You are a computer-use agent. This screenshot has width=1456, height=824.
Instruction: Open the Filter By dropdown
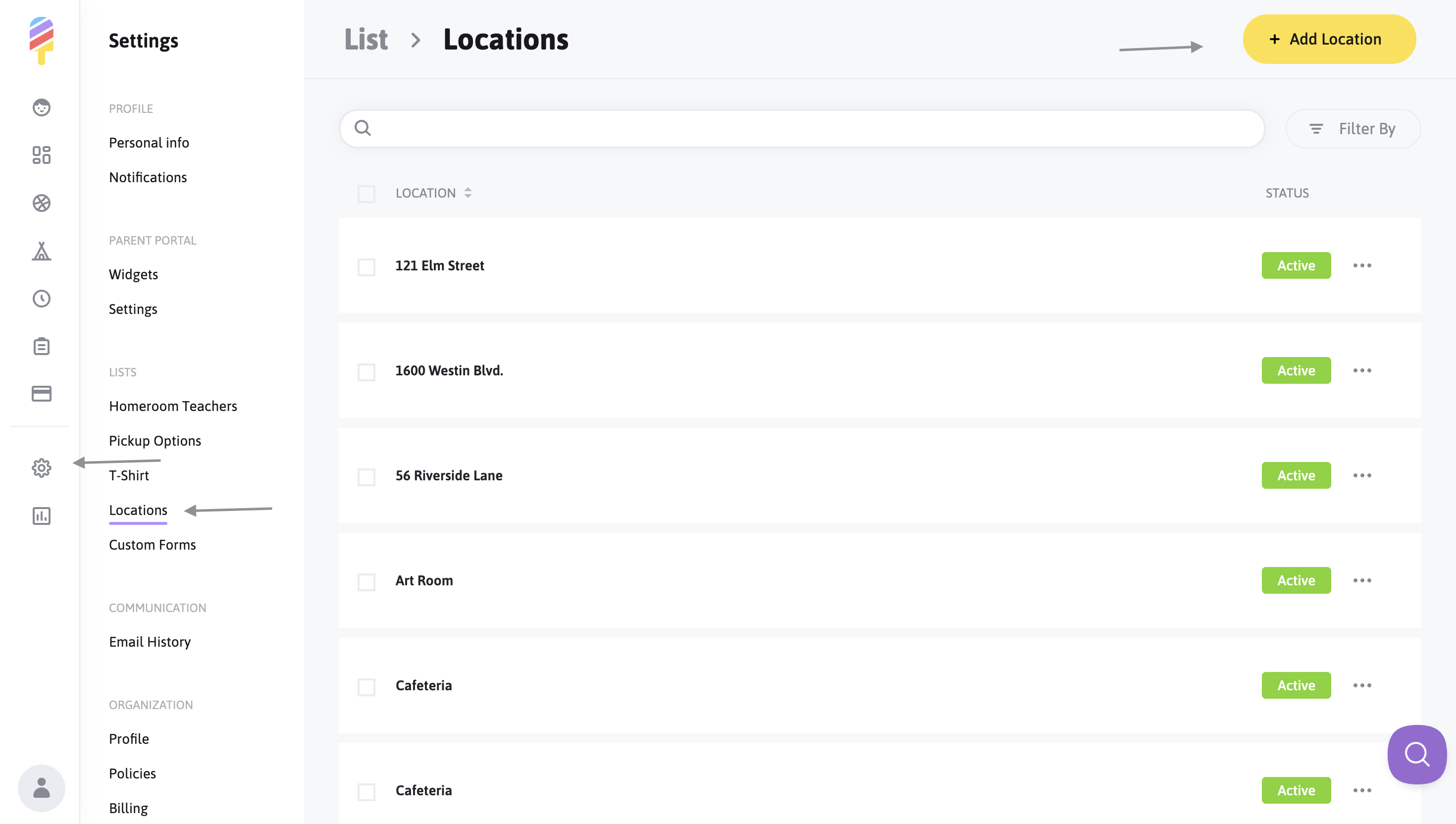pos(1352,129)
